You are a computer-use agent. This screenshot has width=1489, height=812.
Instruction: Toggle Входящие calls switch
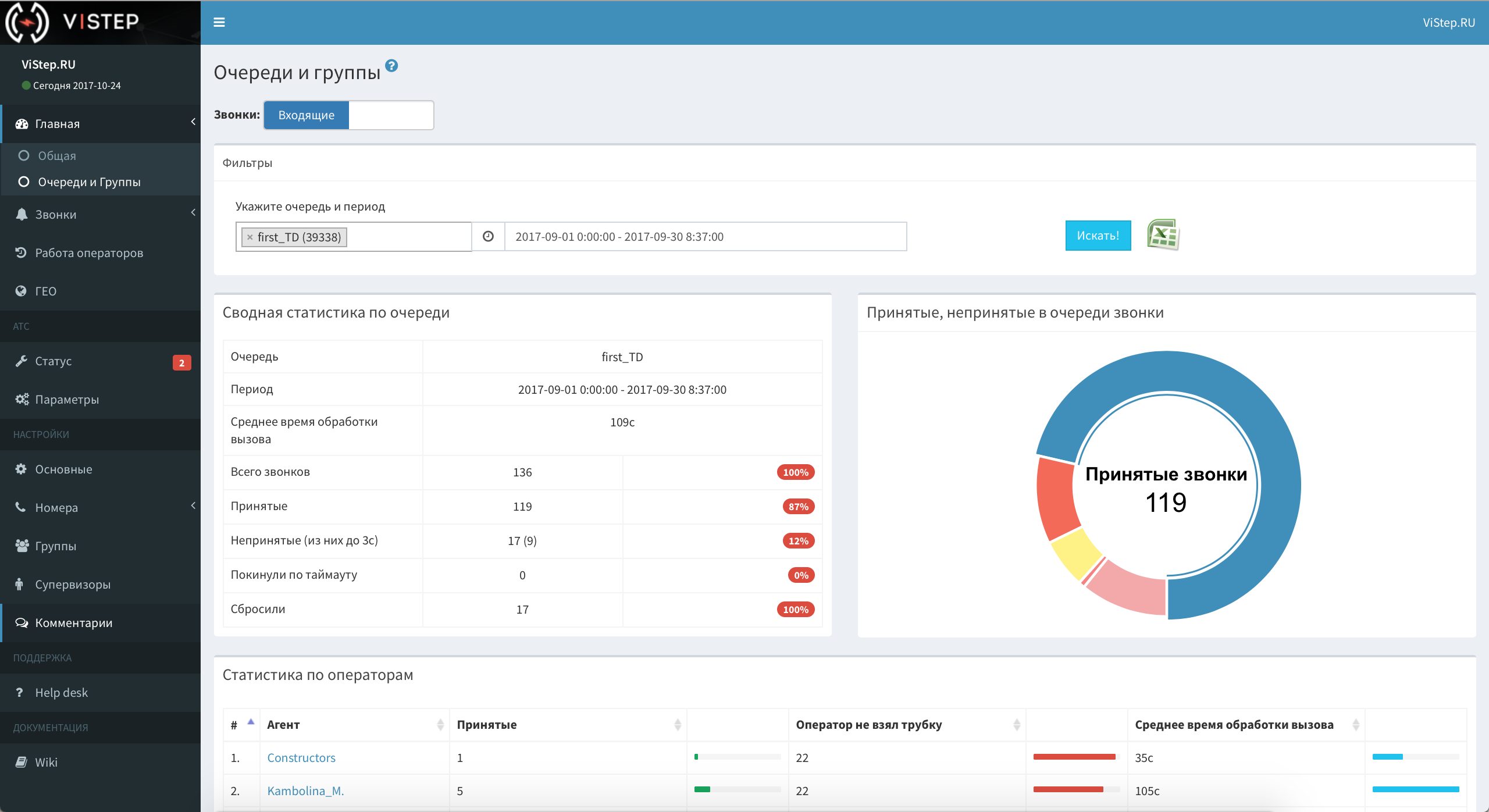coord(307,115)
